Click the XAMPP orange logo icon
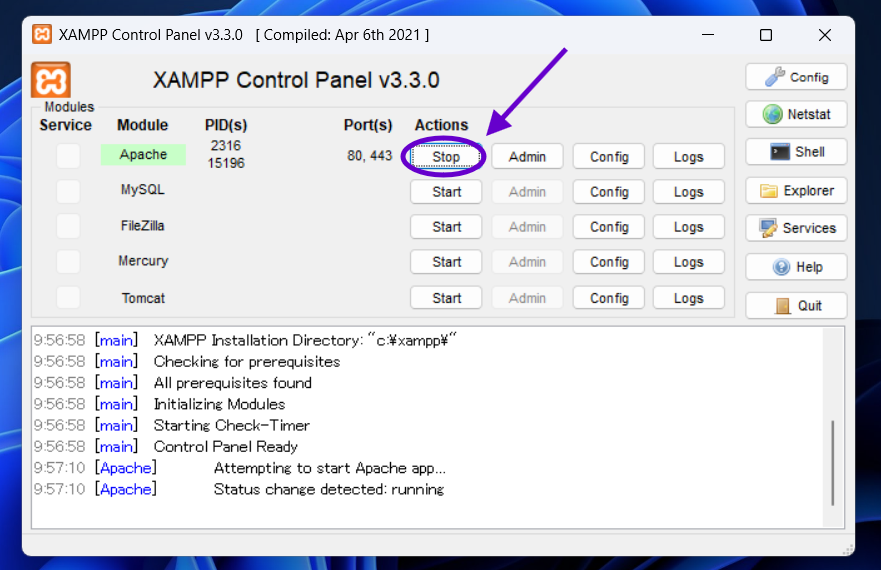Viewport: 881px width, 570px height. pyautogui.click(x=51, y=81)
